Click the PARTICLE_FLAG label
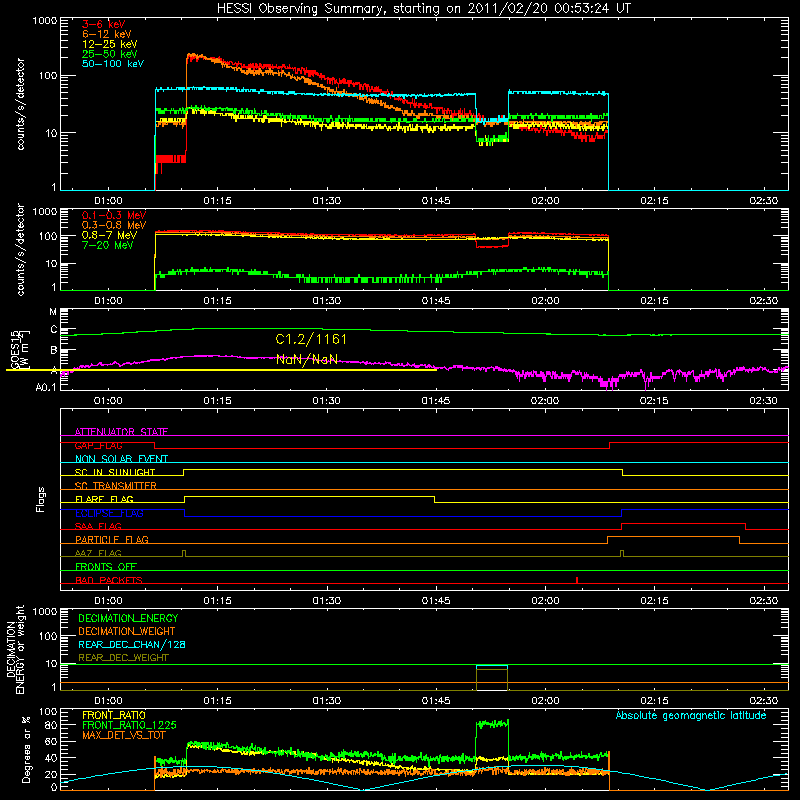The width and height of the screenshot is (800, 800). pos(112,539)
